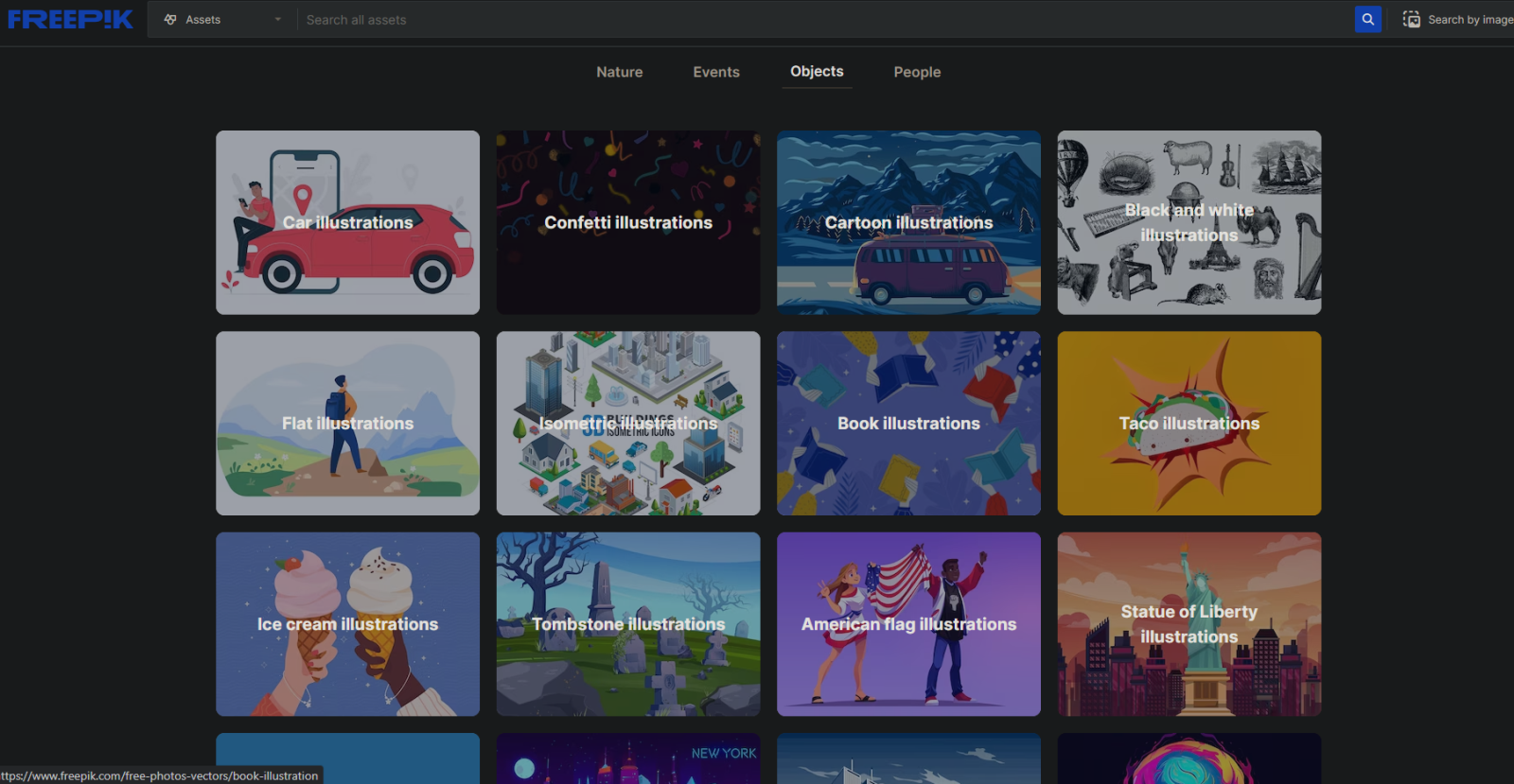Open Taco illustrations card
Screen dimensions: 1514x784
(x=1189, y=423)
